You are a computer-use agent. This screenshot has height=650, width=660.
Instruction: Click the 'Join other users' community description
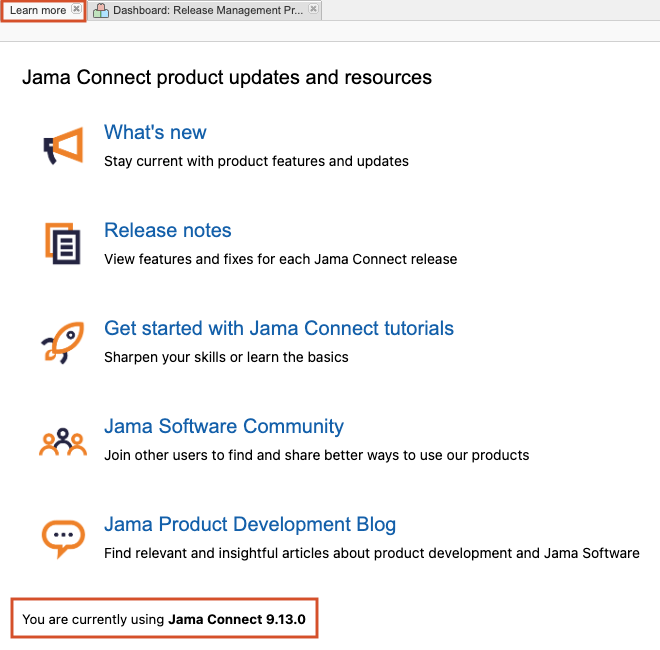coord(316,455)
